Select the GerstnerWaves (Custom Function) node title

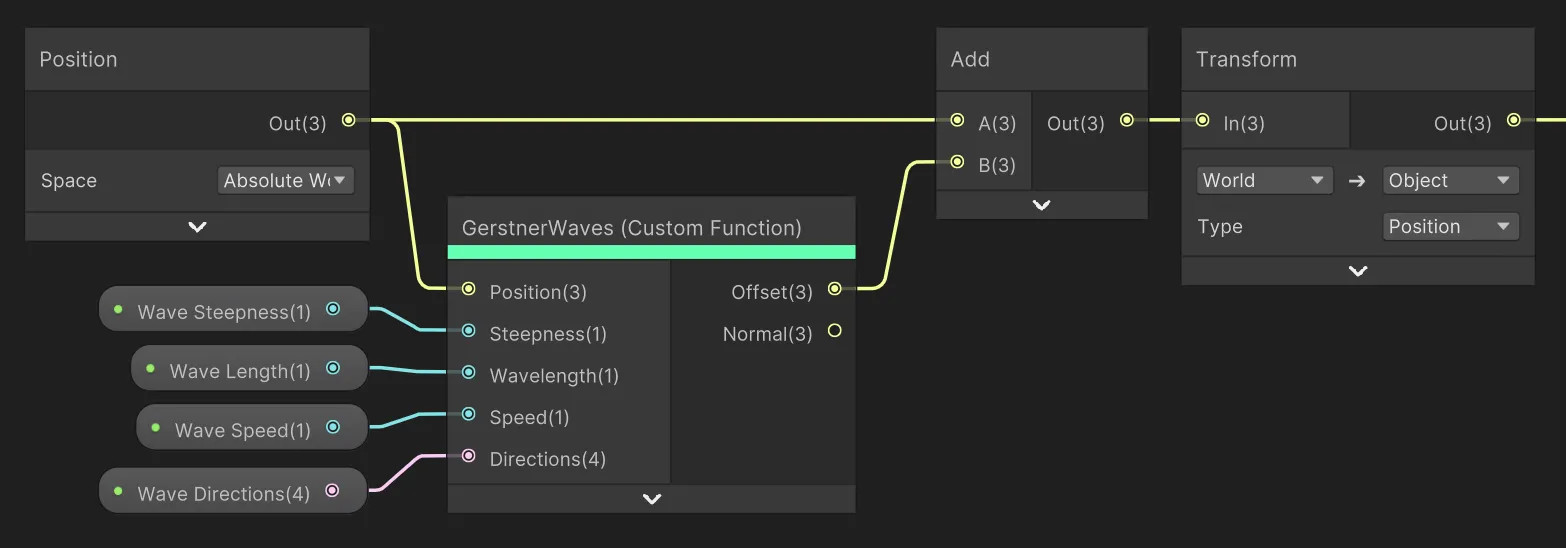(x=632, y=228)
